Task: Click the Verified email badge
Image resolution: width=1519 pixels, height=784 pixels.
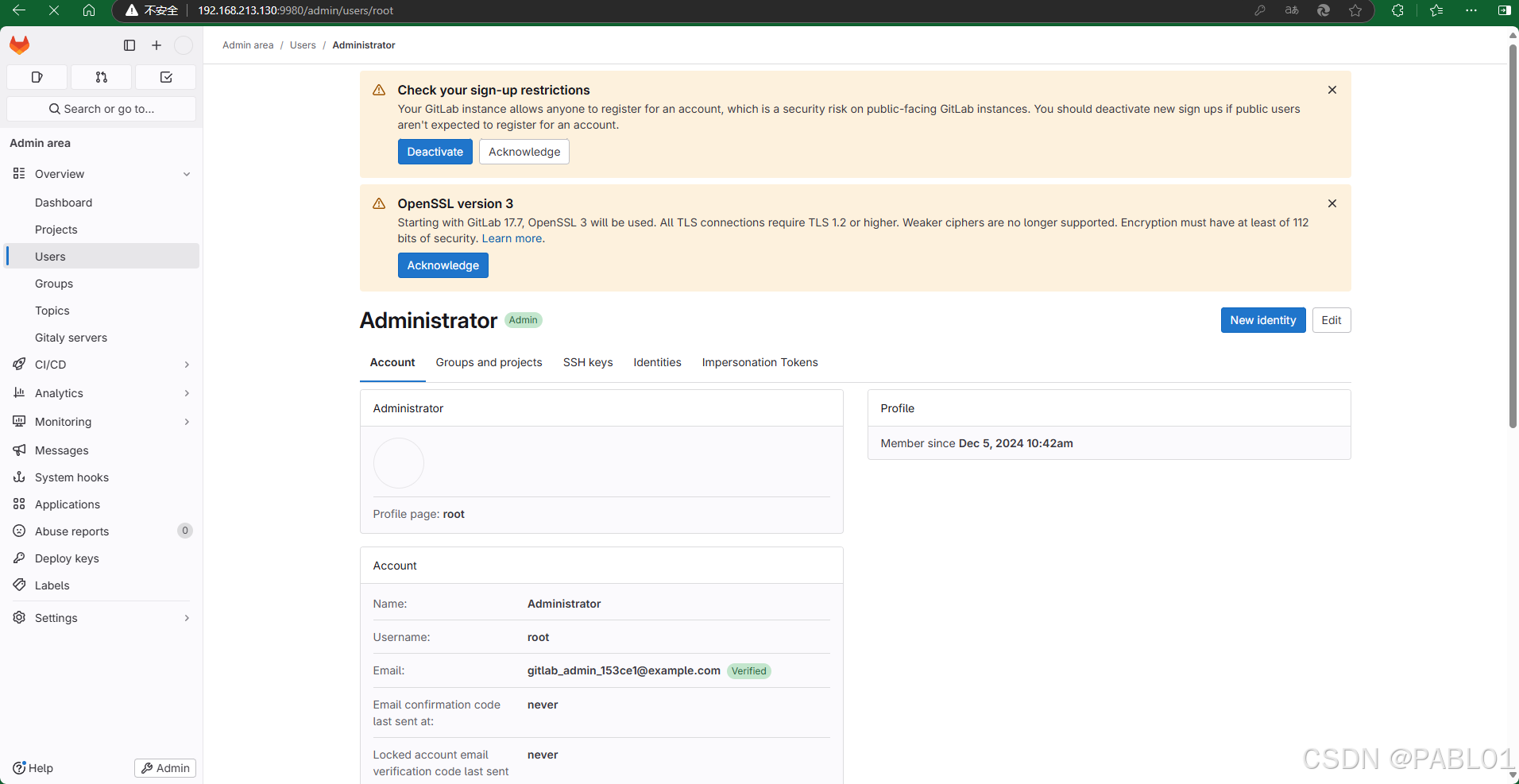Action: point(749,671)
